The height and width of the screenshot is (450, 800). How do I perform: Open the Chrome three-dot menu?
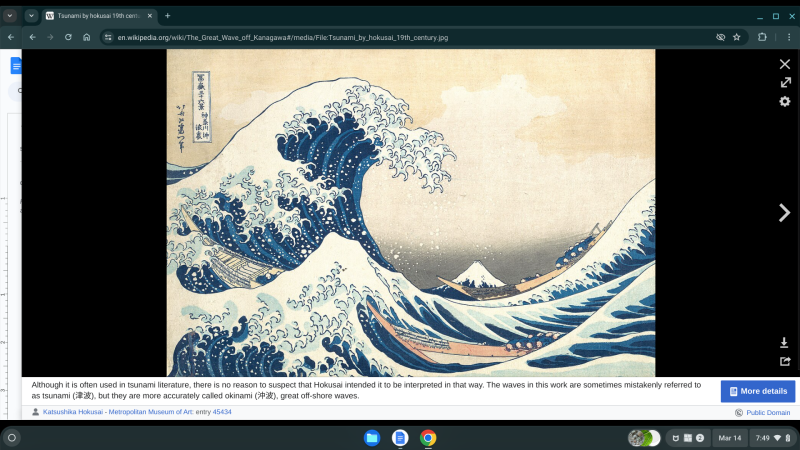click(789, 37)
